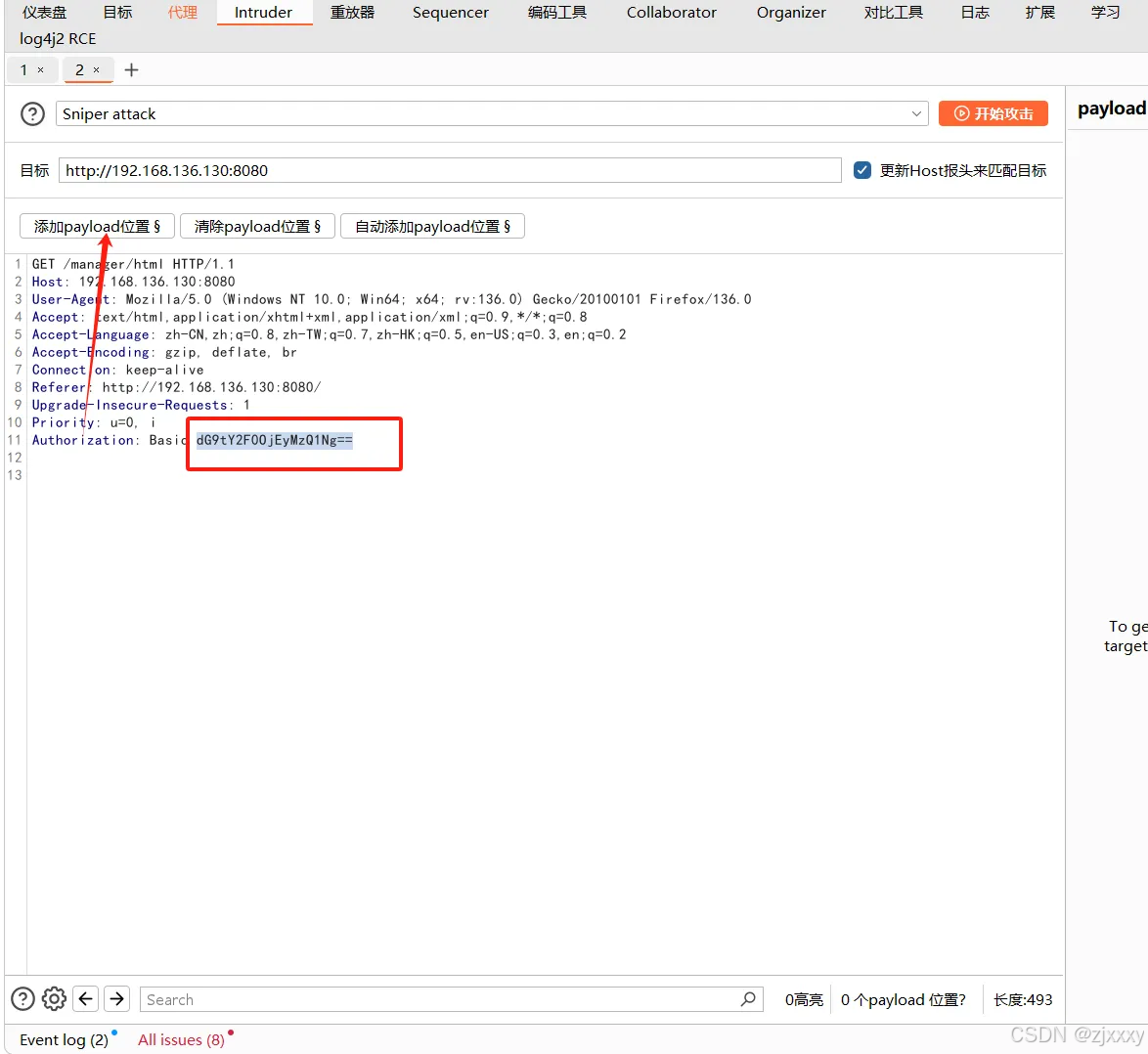Open the Collaborator tab

pyautogui.click(x=671, y=13)
